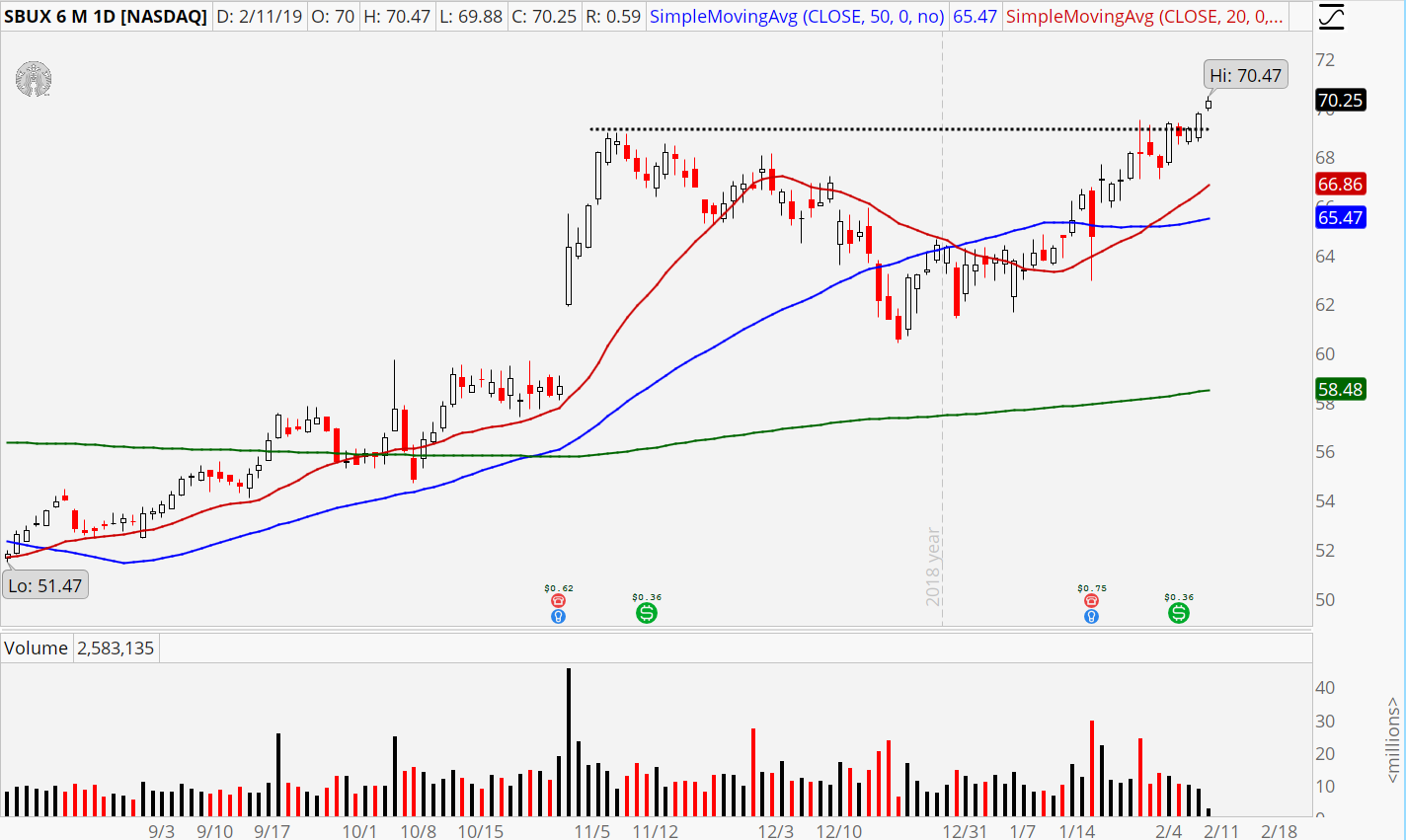Viewport: 1406px width, 840px height.
Task: Click the 2/18 date label
Action: 1280,831
